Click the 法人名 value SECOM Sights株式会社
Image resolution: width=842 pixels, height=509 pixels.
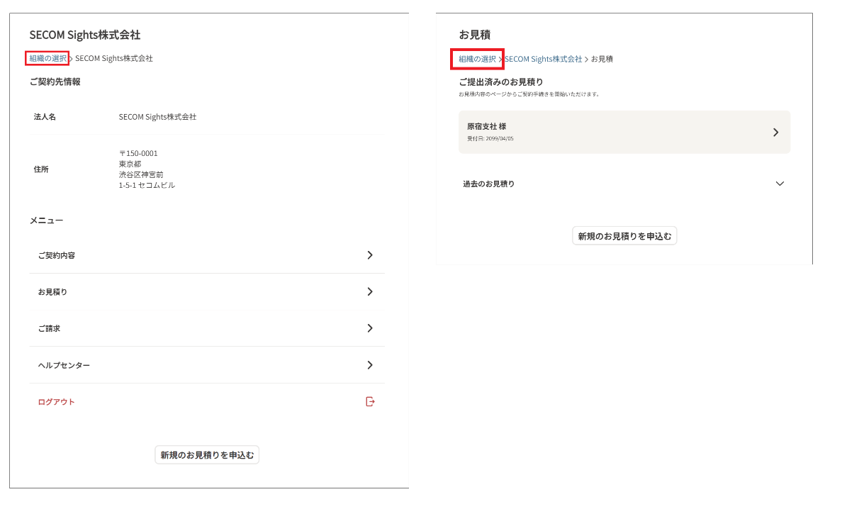pyautogui.click(x=157, y=117)
